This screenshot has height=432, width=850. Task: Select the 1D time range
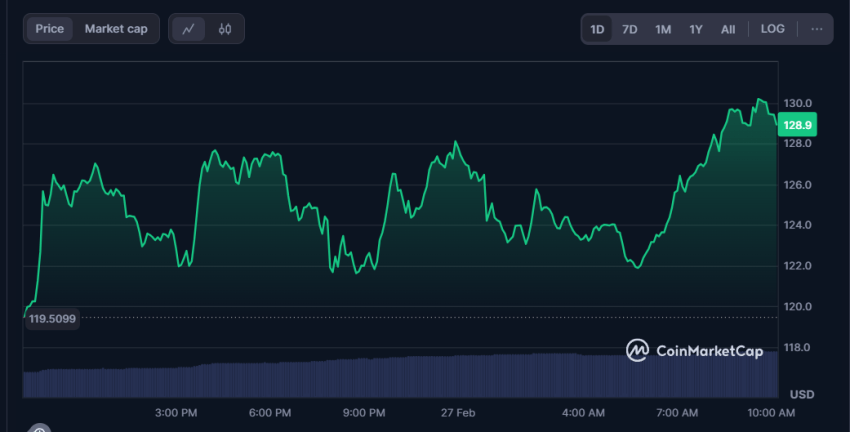597,29
